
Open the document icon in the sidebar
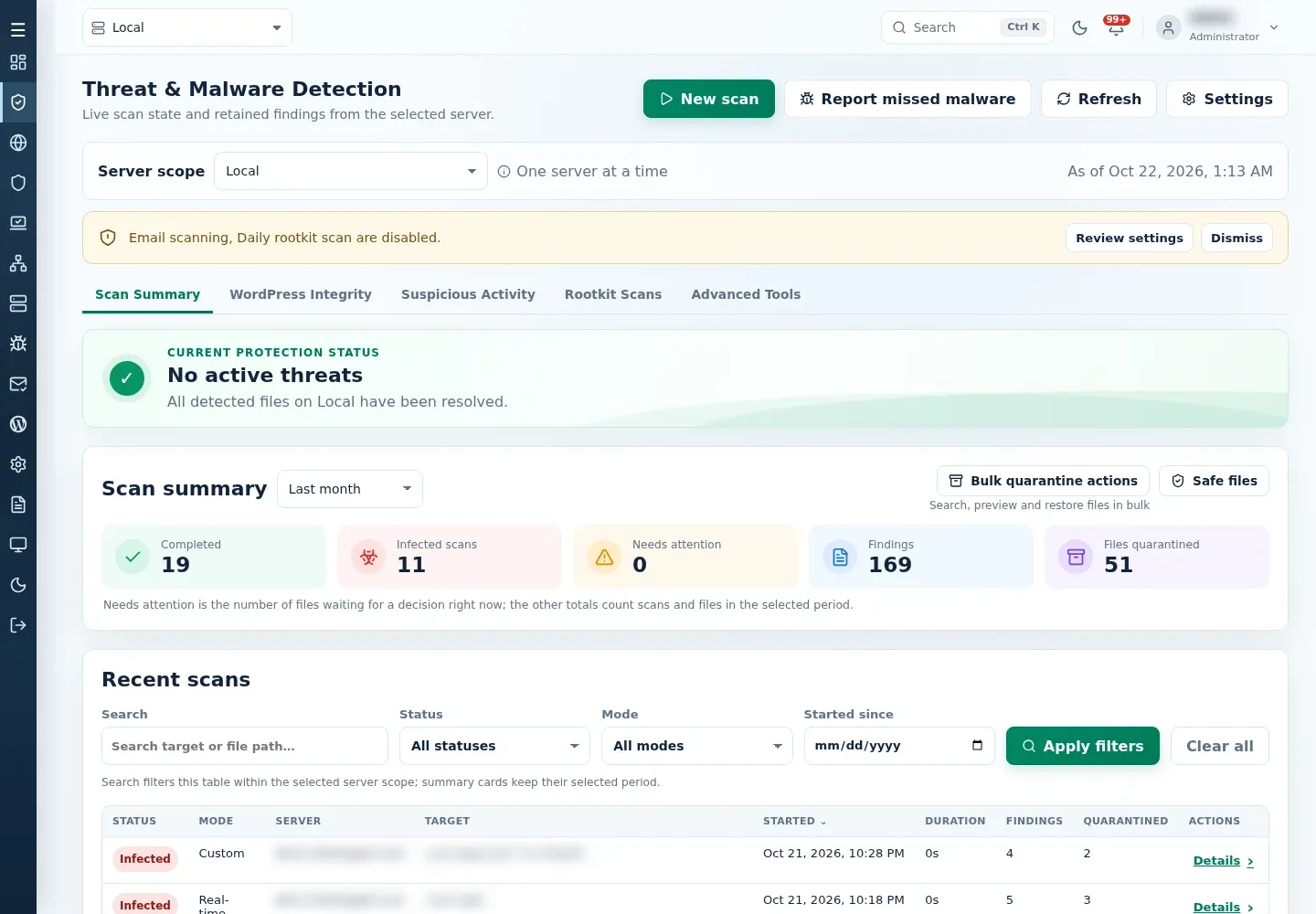(18, 505)
